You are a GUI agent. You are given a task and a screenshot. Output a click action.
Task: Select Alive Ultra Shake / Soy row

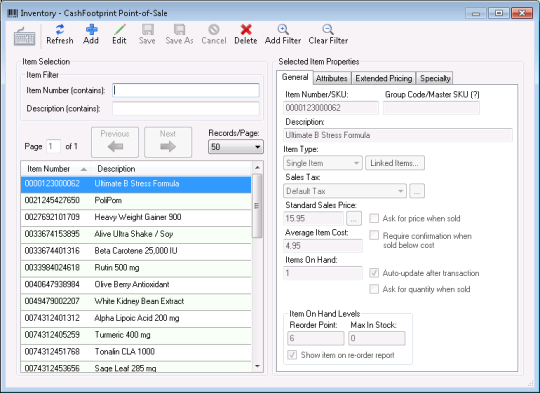tap(136, 235)
